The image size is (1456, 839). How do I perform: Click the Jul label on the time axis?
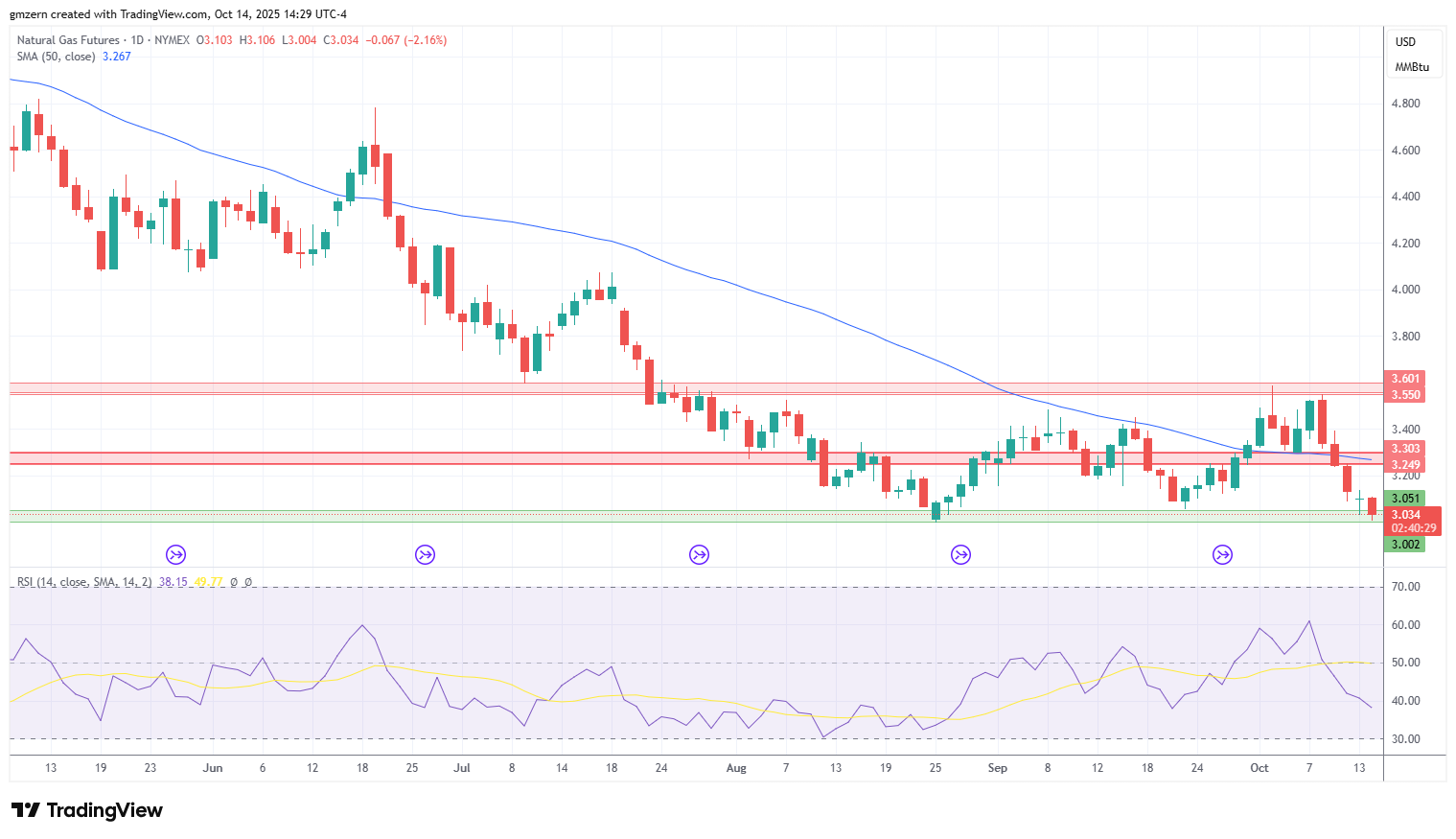[462, 768]
